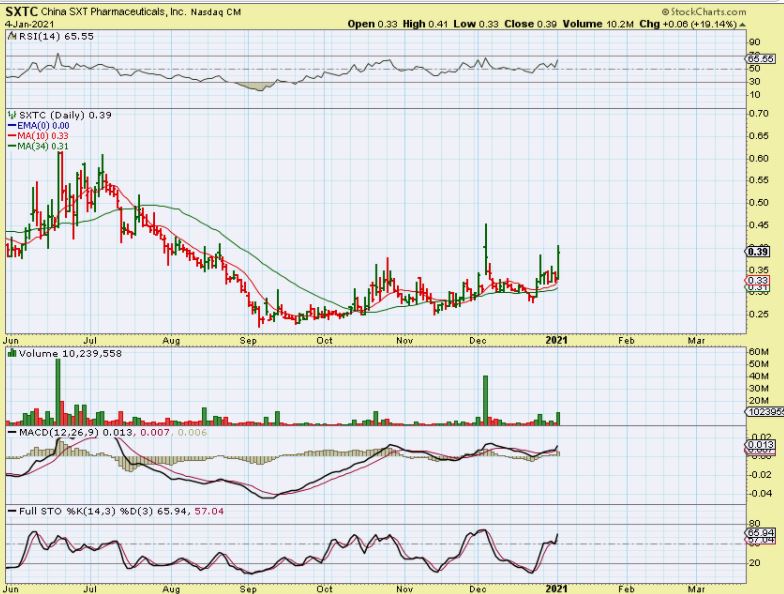Click the Nov label under the price chart
784x594 pixels.
click(404, 341)
